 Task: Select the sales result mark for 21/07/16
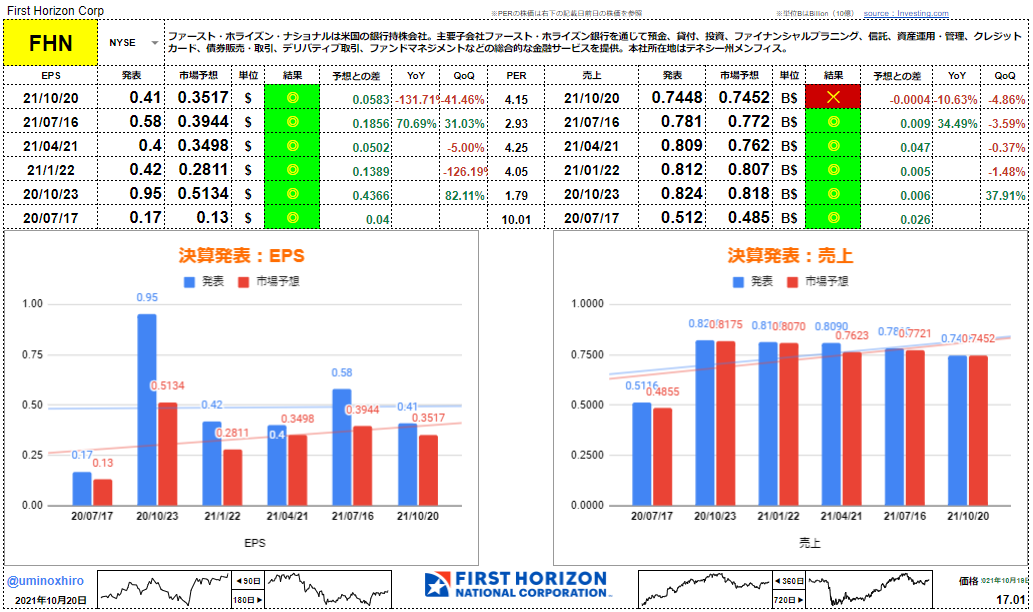pos(833,122)
